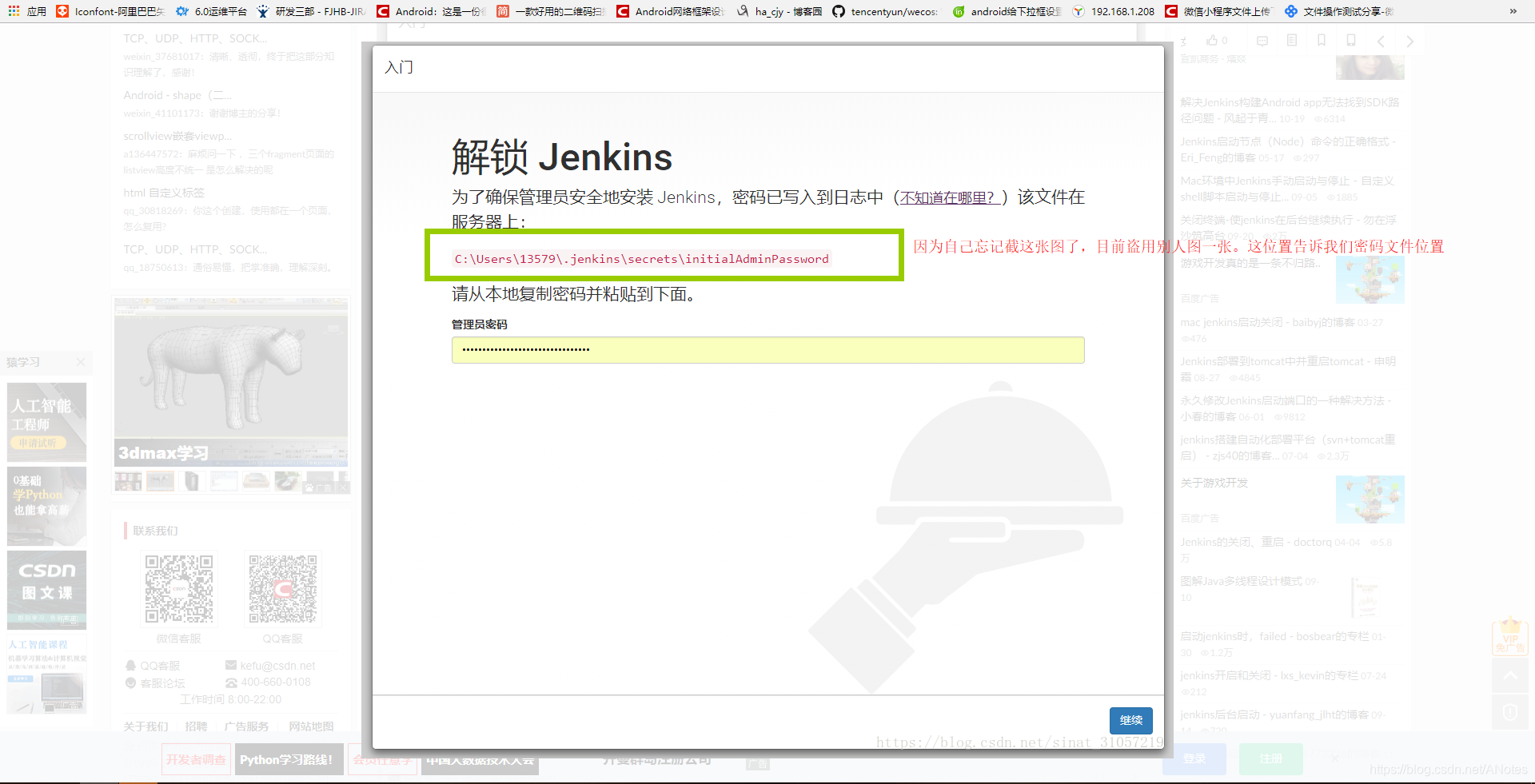The height and width of the screenshot is (784, 1535).
Task: Open the 微信小程序文件上传 bookmark
Action: (x=1219, y=11)
